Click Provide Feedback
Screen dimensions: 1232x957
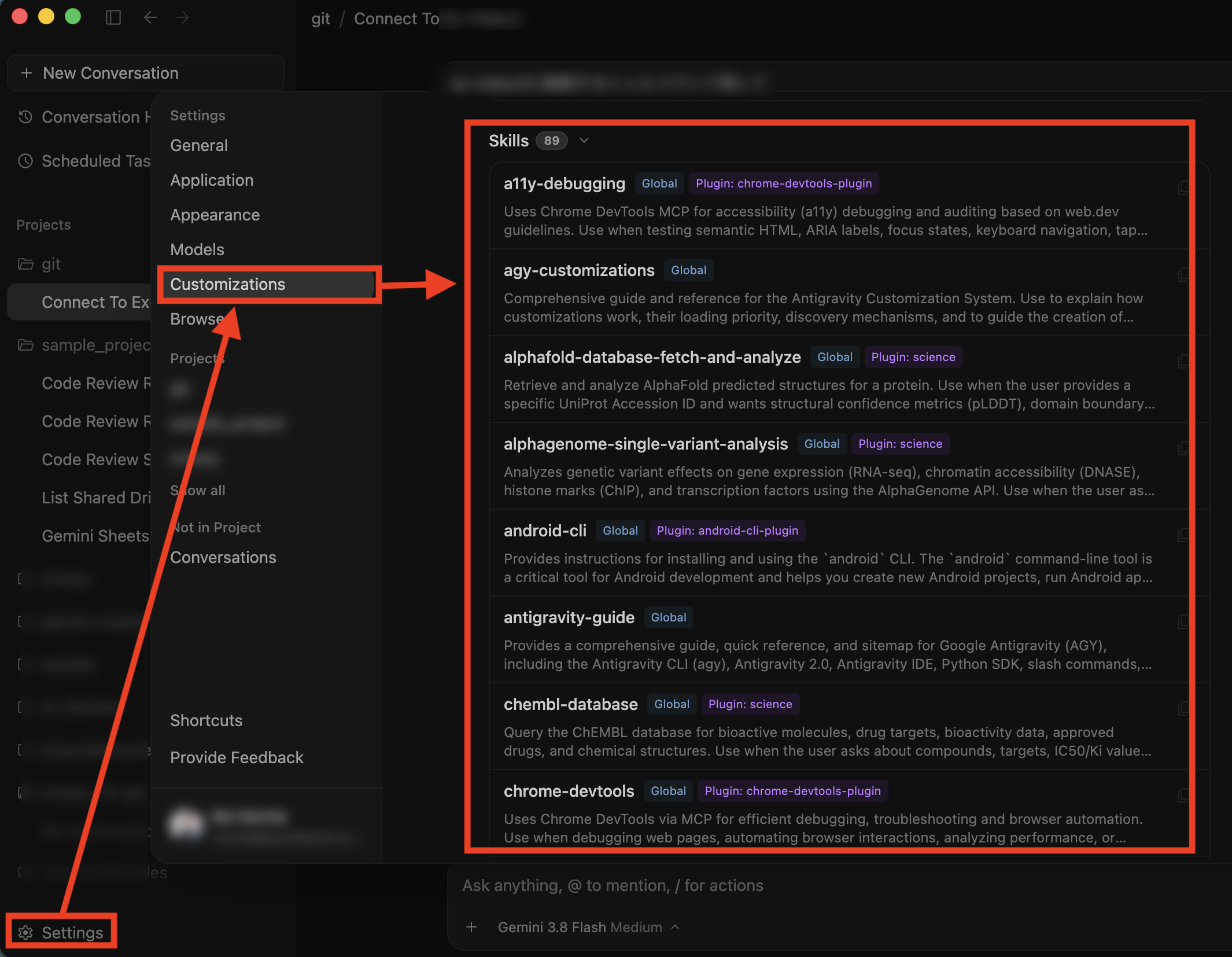(x=237, y=757)
